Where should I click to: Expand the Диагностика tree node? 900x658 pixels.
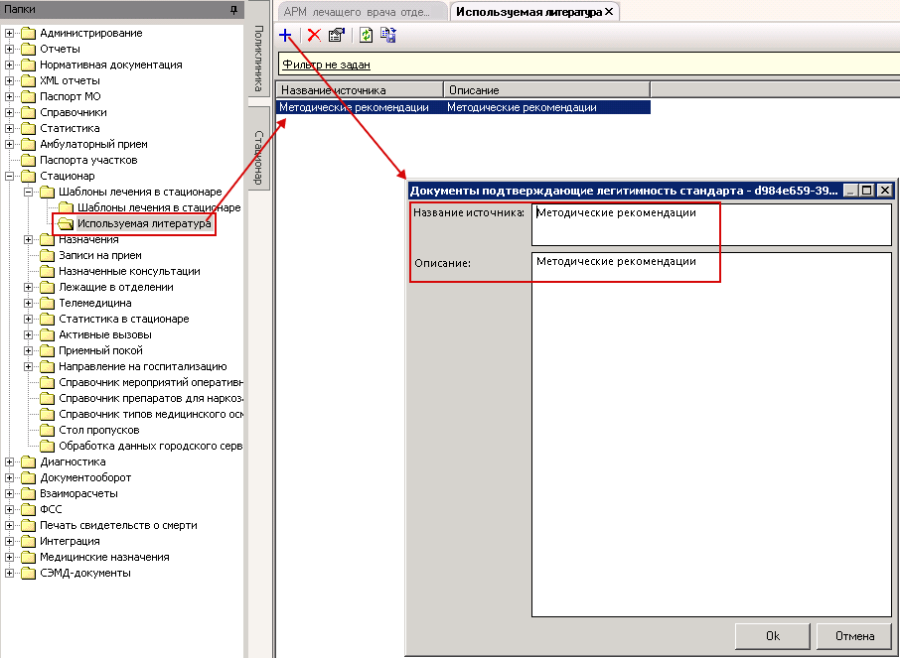click(x=9, y=462)
